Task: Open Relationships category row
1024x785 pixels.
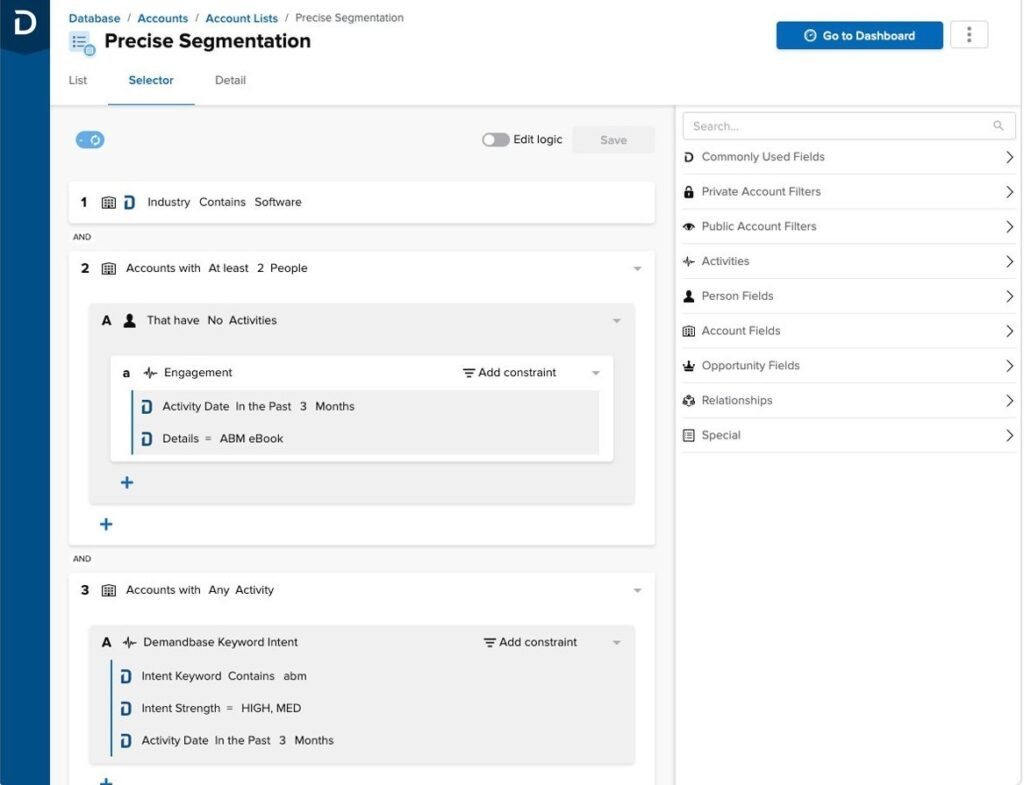Action: click(x=848, y=400)
